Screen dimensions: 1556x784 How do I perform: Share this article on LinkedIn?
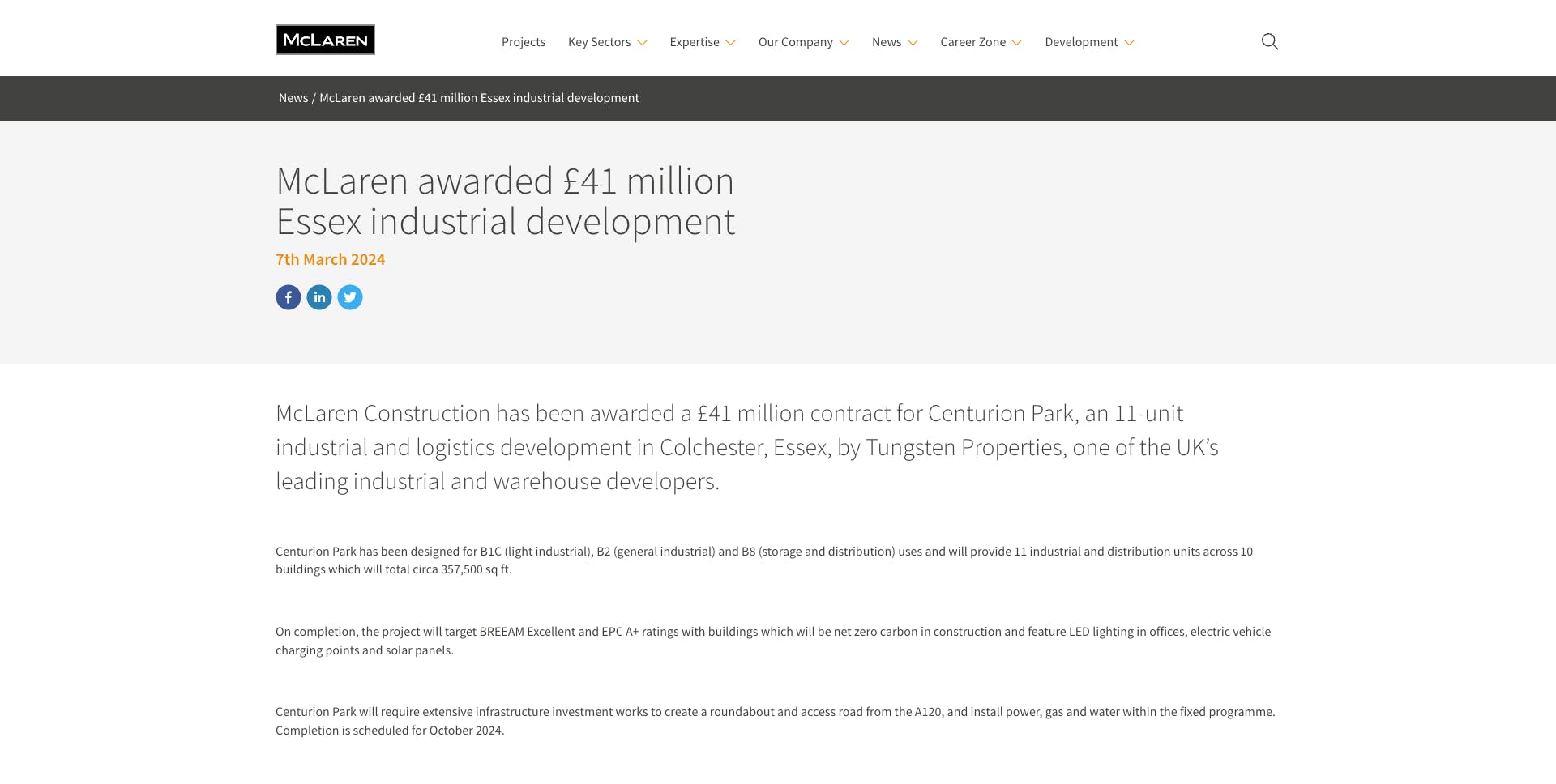[x=319, y=297]
